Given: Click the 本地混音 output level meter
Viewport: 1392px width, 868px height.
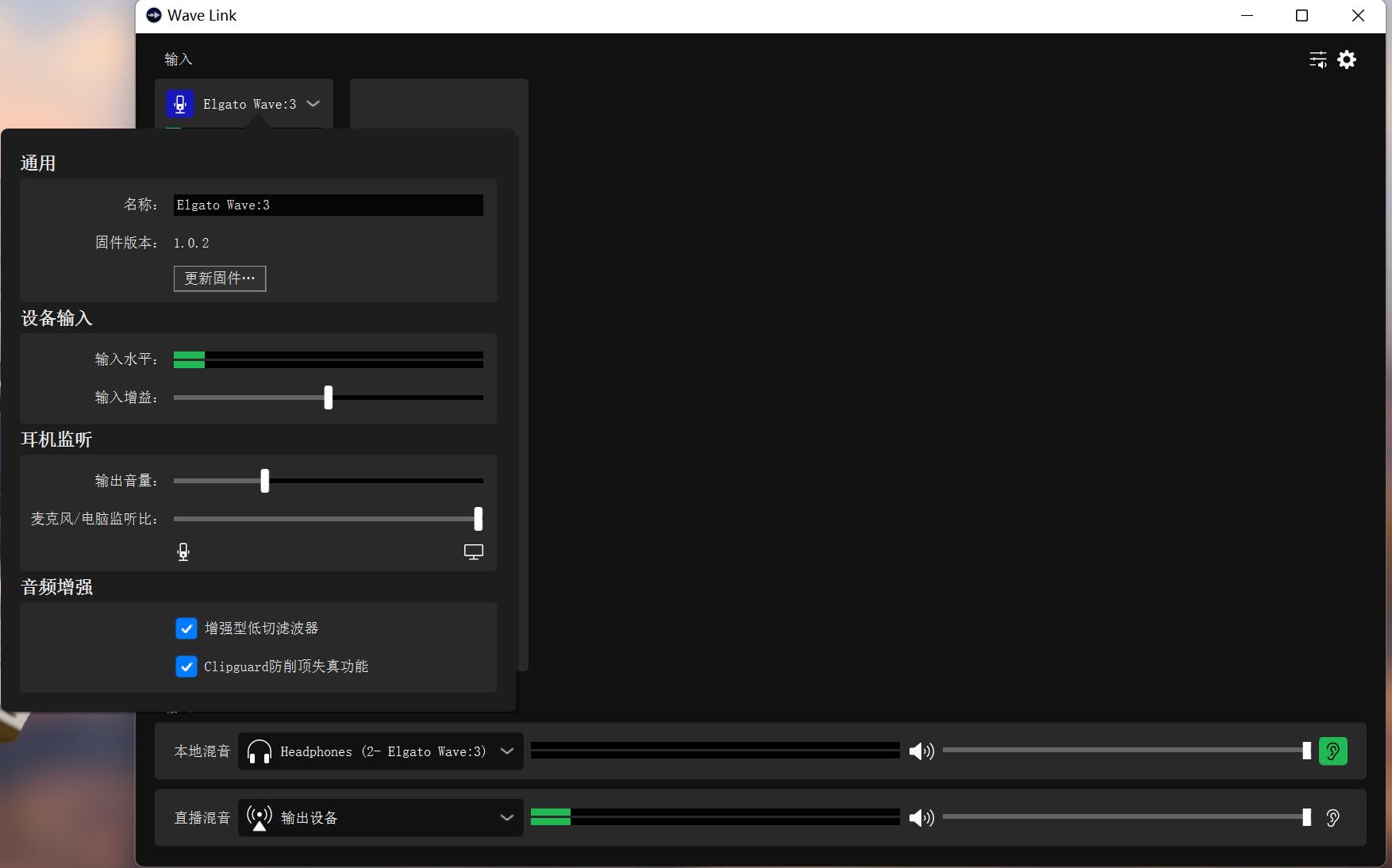Looking at the screenshot, I should tap(715, 751).
